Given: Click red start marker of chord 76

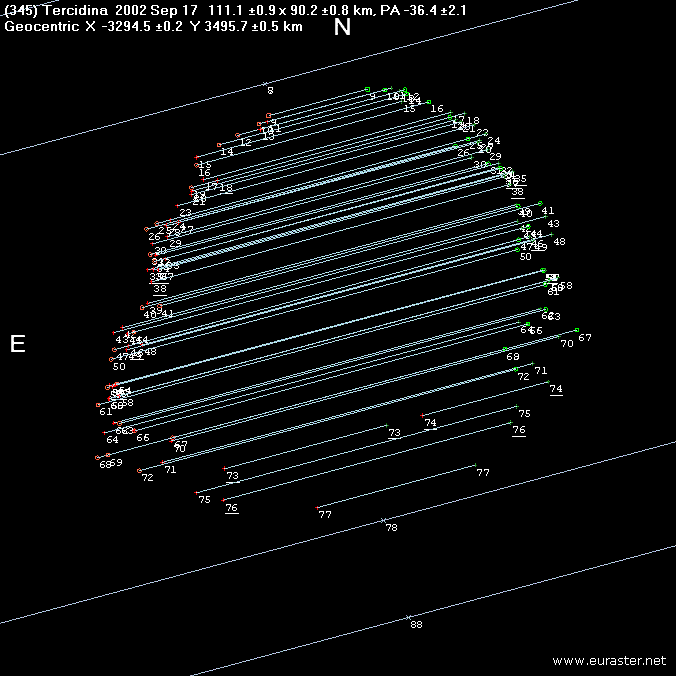Looking at the screenshot, I should click(223, 500).
